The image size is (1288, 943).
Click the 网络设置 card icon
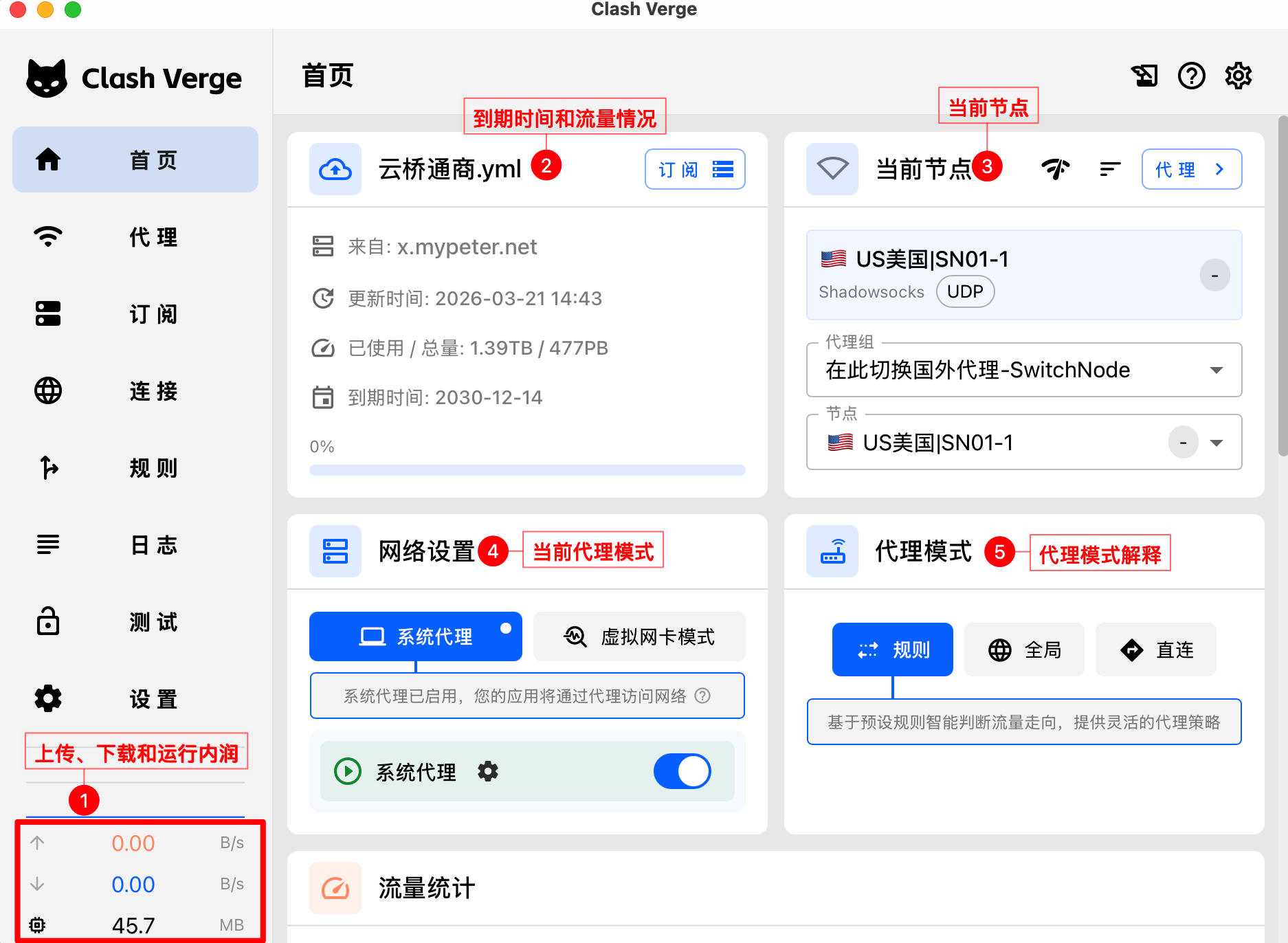tap(335, 551)
